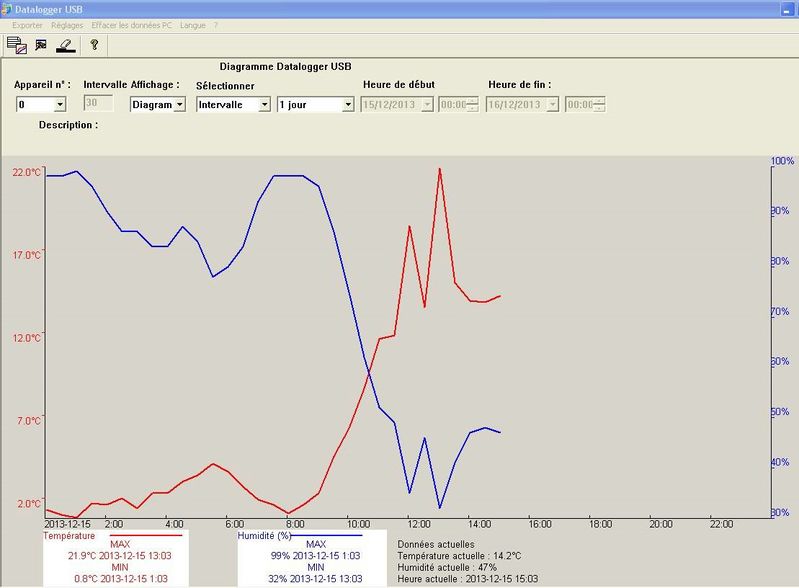Open the ? help menu
The width and height of the screenshot is (799, 588).
point(216,25)
